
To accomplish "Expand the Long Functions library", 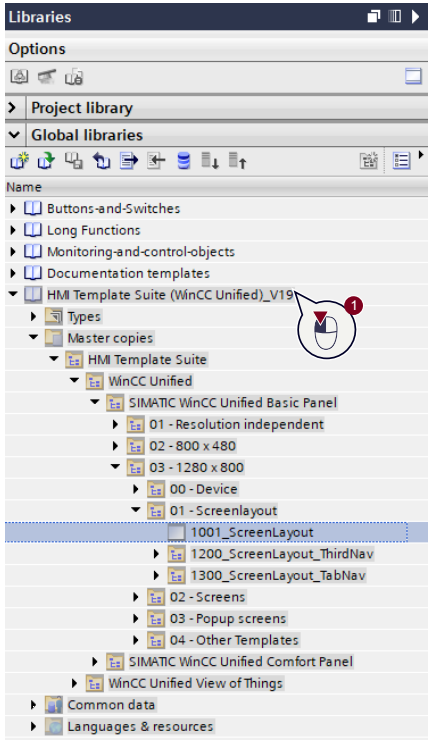I will tap(13, 230).
